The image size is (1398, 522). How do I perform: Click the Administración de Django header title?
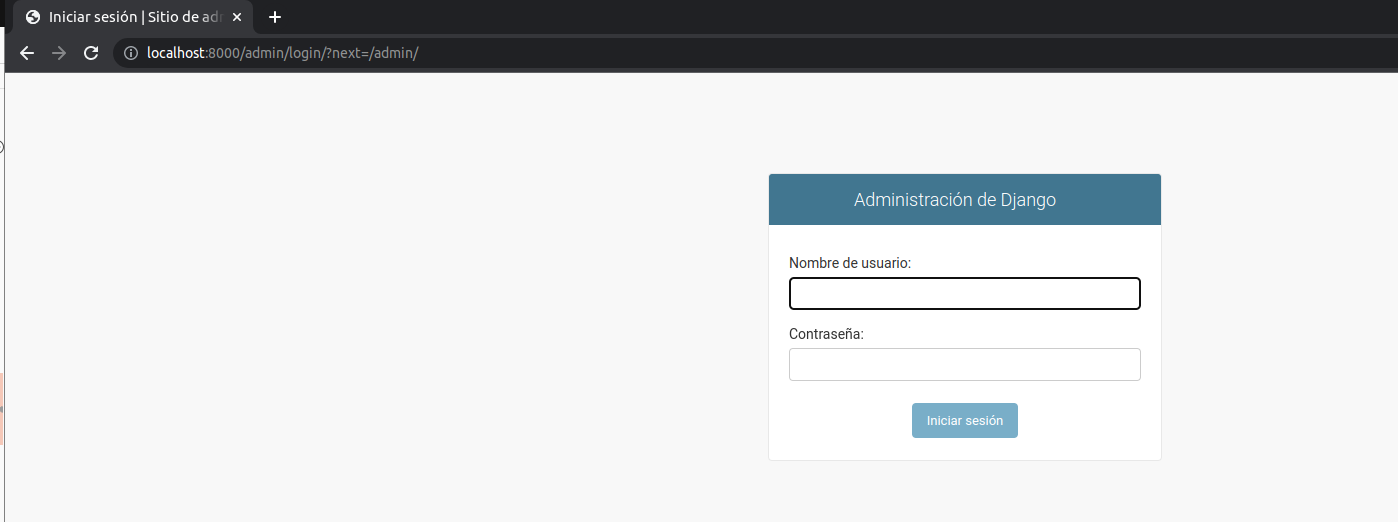954,200
